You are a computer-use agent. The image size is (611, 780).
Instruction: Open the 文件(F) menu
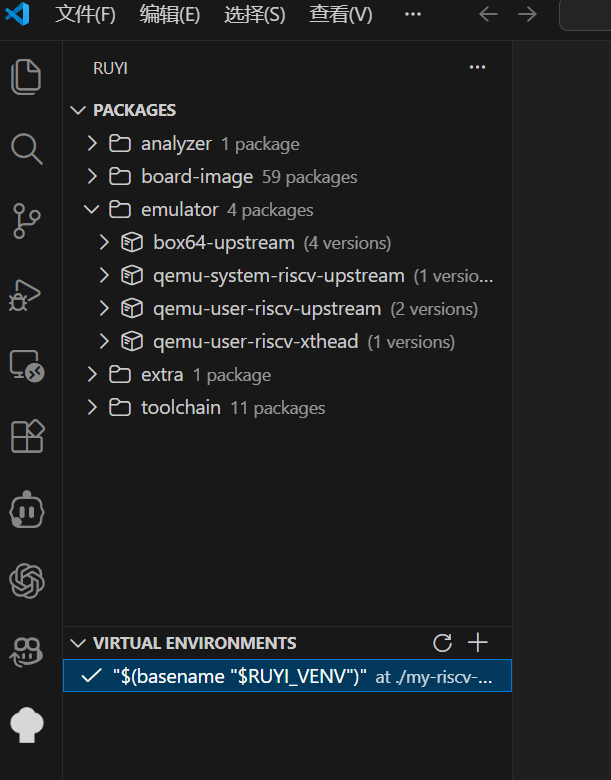tap(85, 15)
